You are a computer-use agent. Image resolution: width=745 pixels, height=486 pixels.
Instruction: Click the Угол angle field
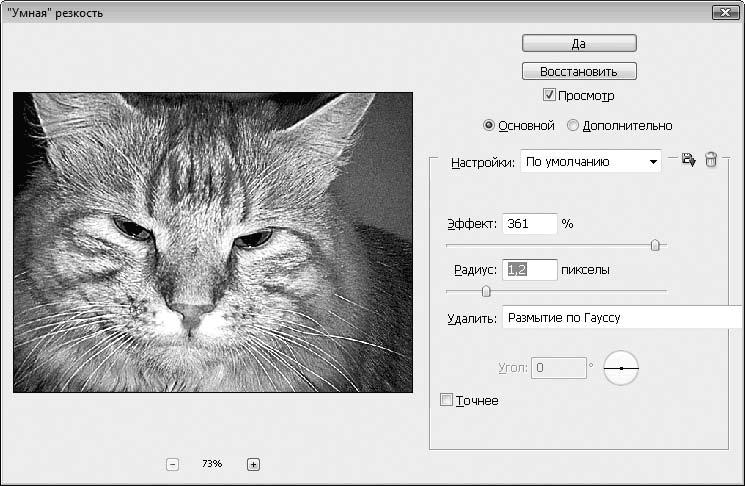pos(559,368)
